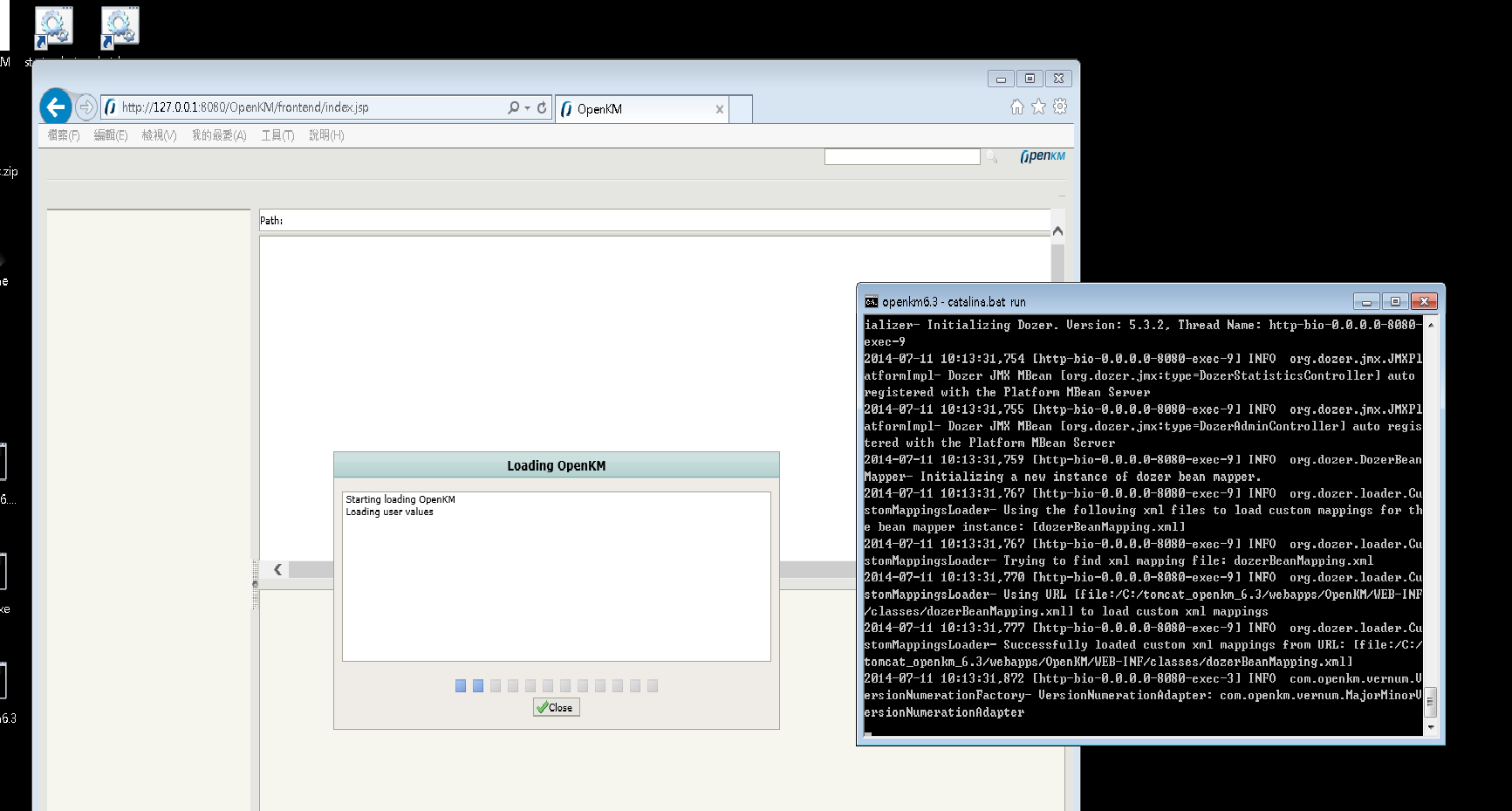Screen dimensions: 1512x811
Task: Click the up chevron beside Path bar
Action: 1057,230
